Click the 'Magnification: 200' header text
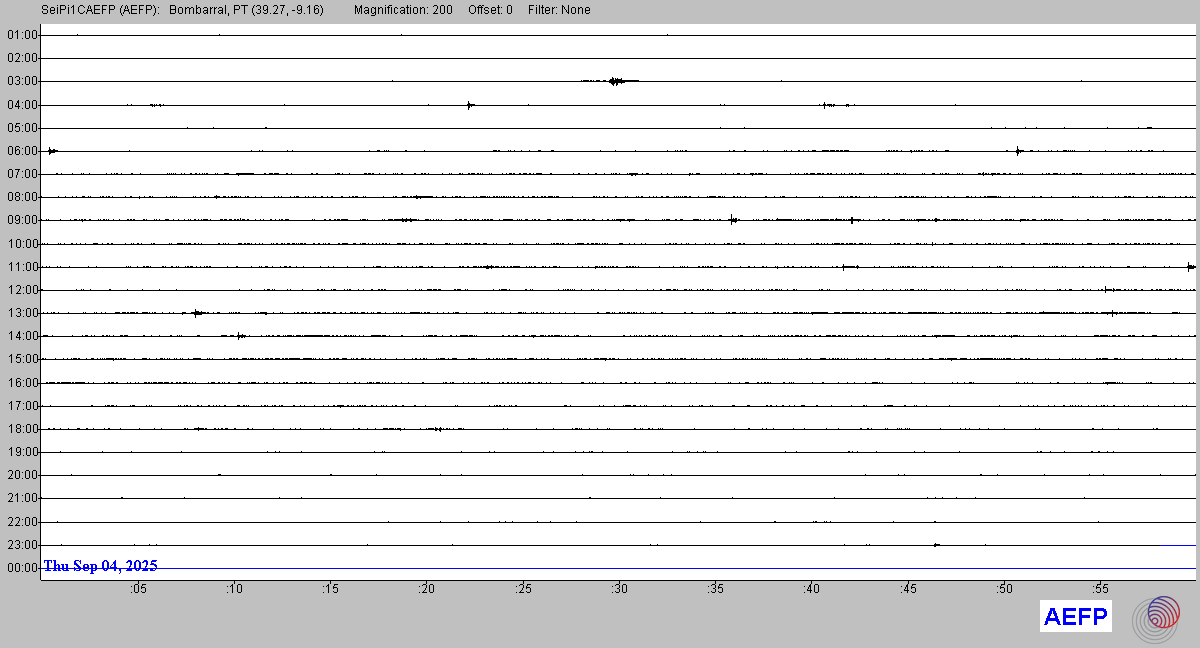1200x648 pixels. 403,10
